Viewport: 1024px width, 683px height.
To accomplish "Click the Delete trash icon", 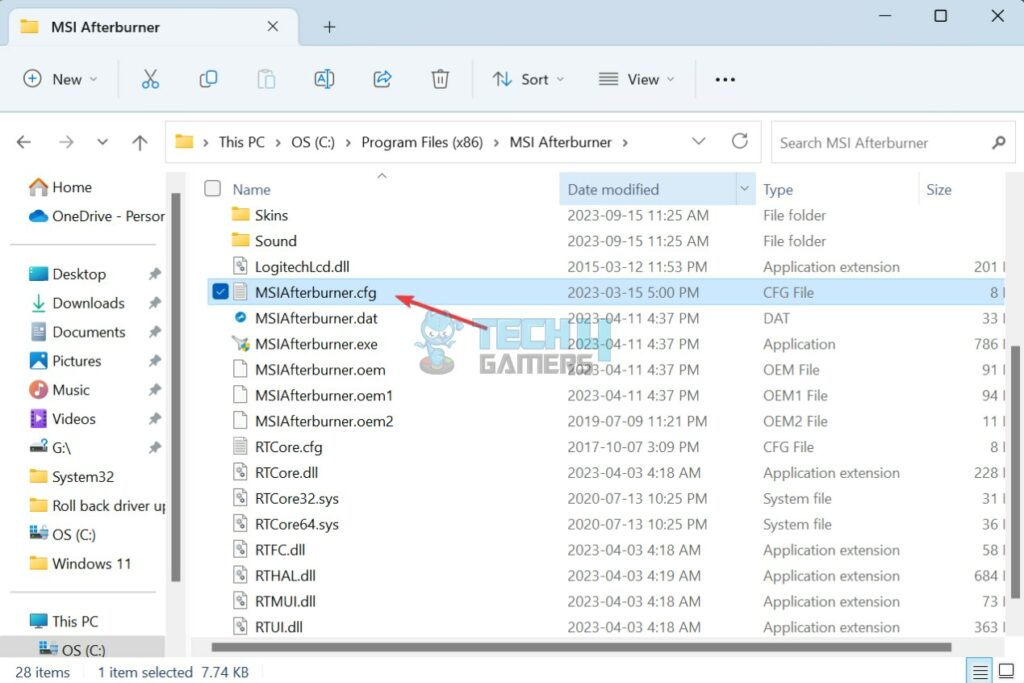I will pyautogui.click(x=440, y=79).
